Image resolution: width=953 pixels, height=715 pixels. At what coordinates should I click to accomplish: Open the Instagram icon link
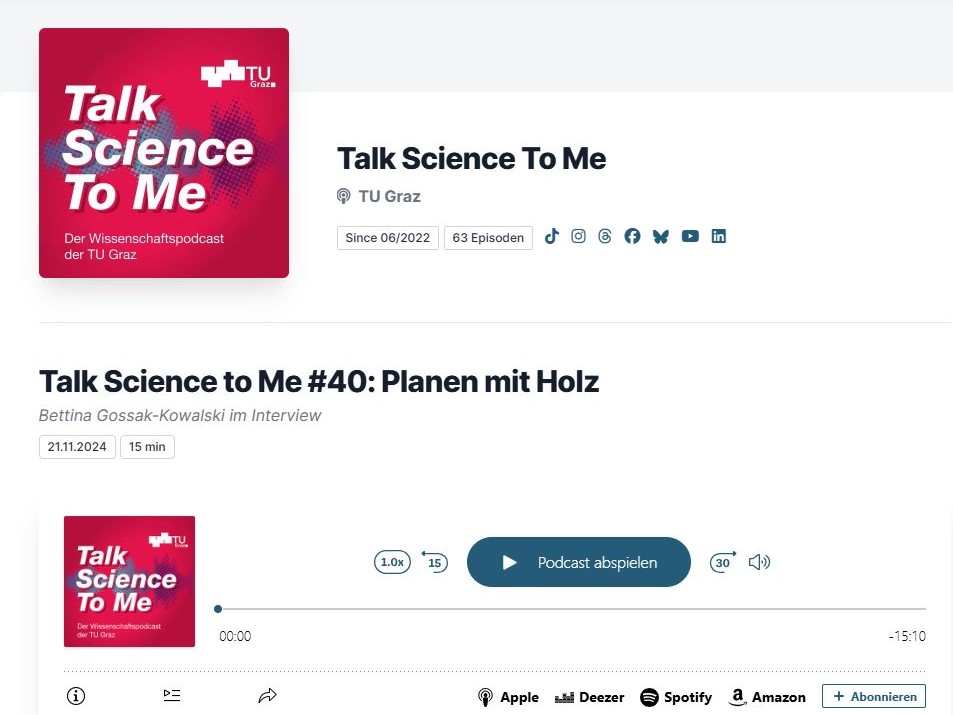click(x=578, y=237)
